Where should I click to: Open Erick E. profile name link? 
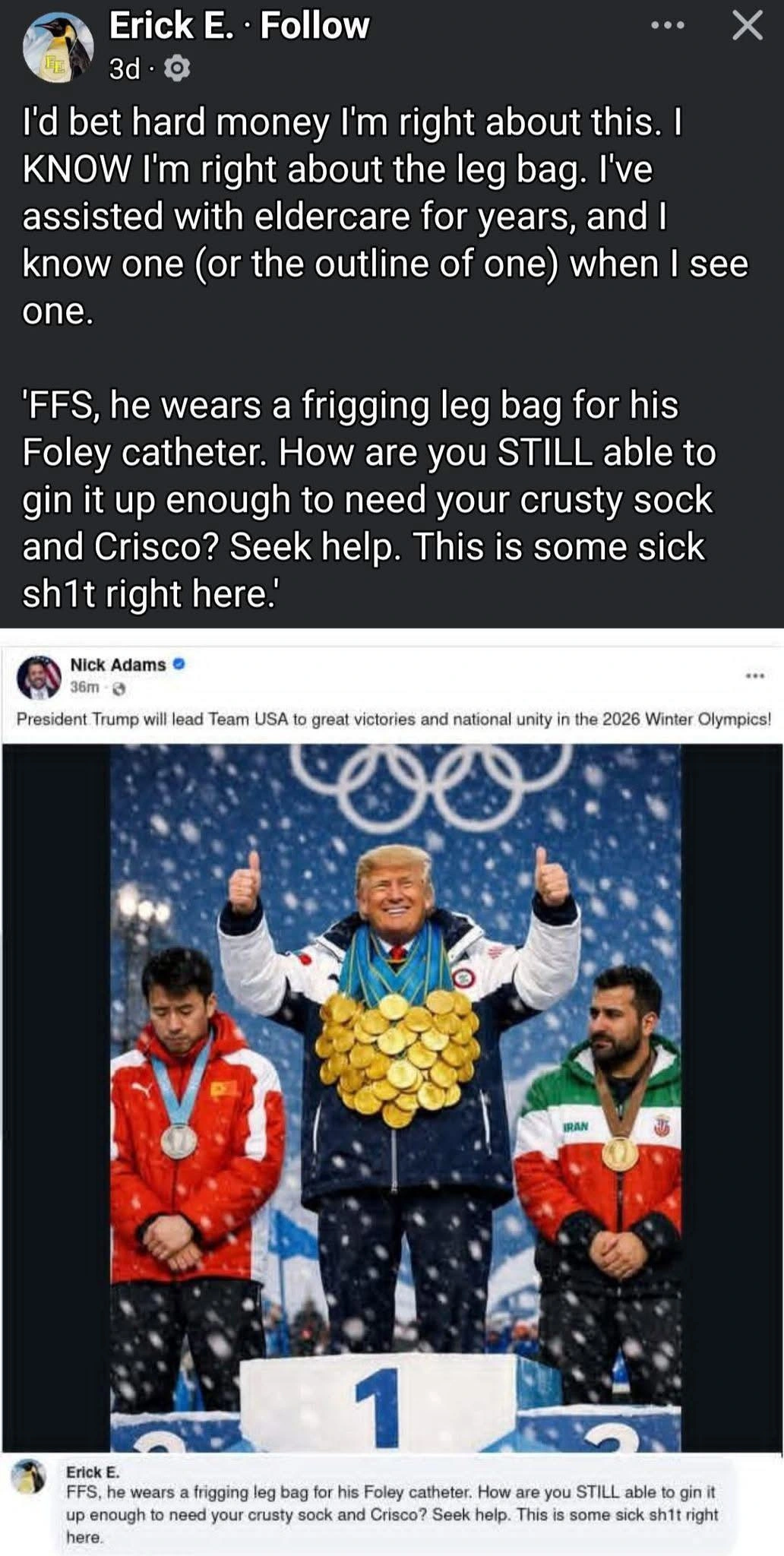171,25
